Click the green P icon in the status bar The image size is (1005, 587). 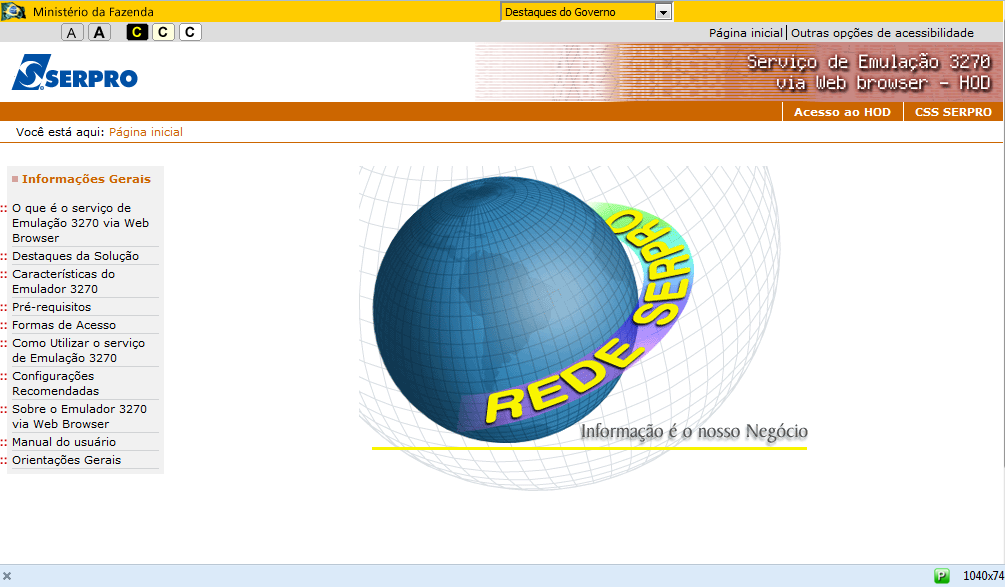(x=942, y=575)
